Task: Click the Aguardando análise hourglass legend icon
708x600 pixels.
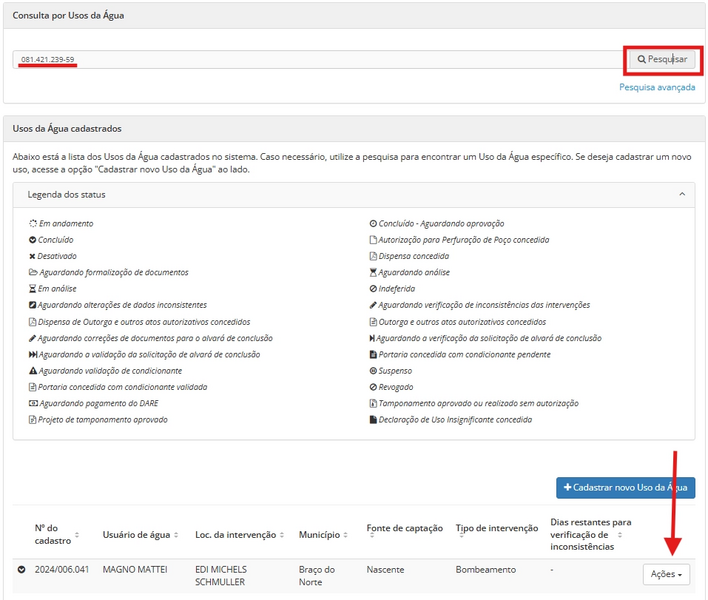Action: point(373,272)
